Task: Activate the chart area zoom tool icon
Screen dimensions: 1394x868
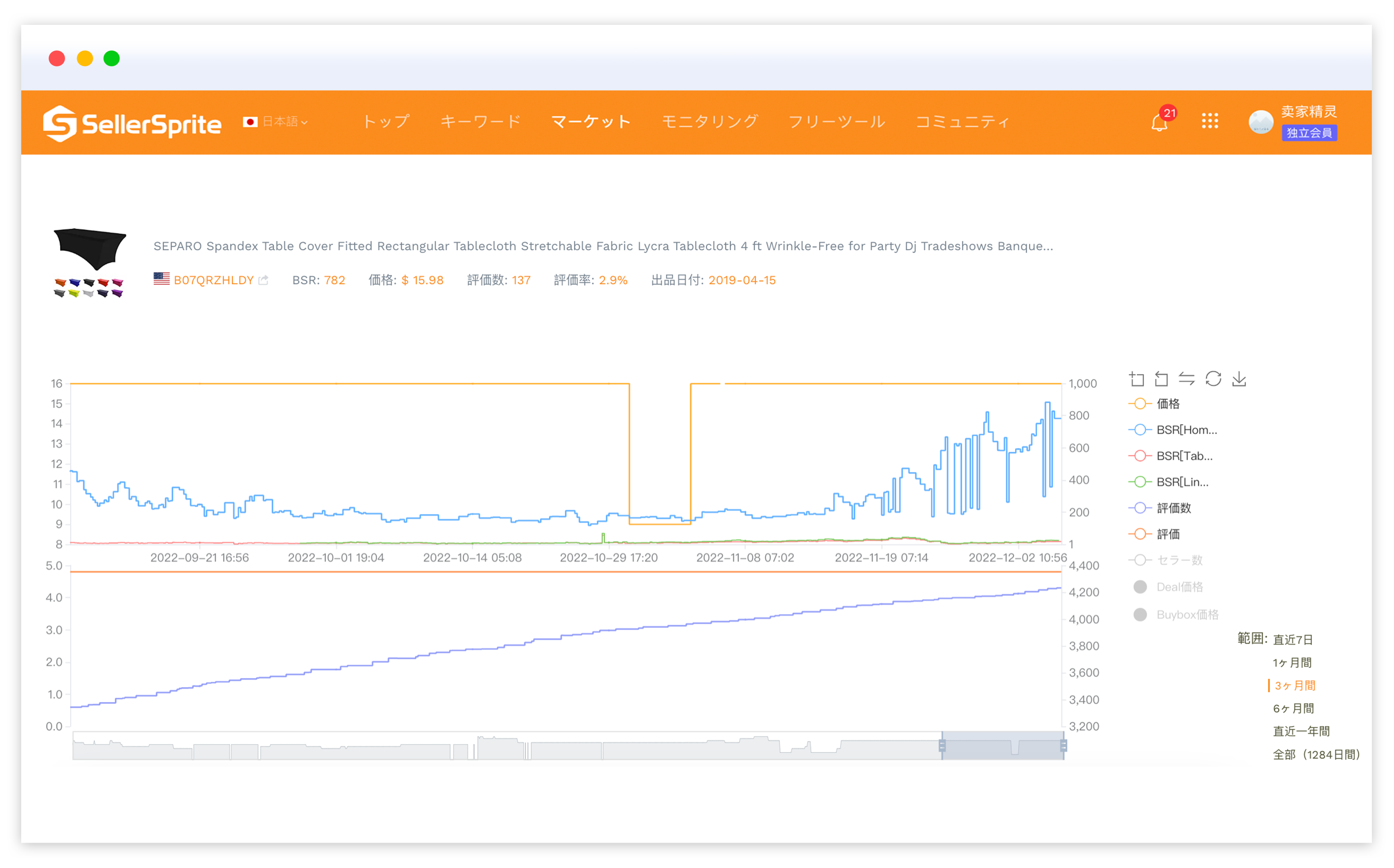Action: (1136, 379)
